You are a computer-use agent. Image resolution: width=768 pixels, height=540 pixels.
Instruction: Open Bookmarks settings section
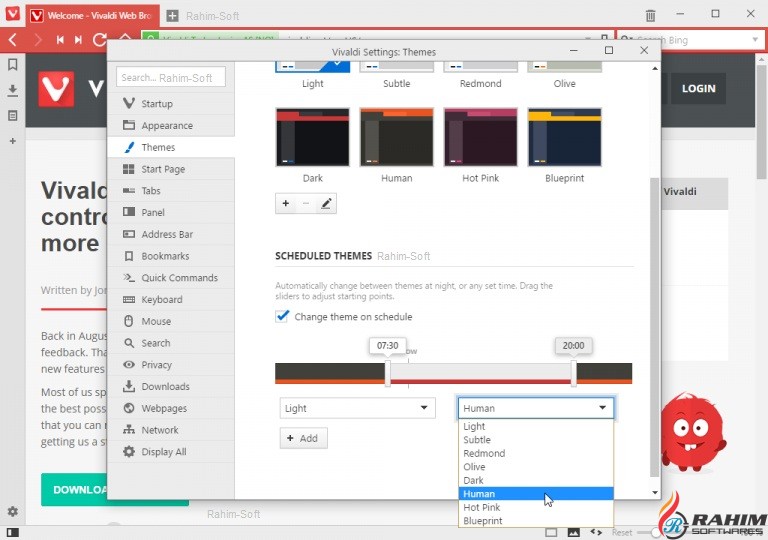coord(171,256)
